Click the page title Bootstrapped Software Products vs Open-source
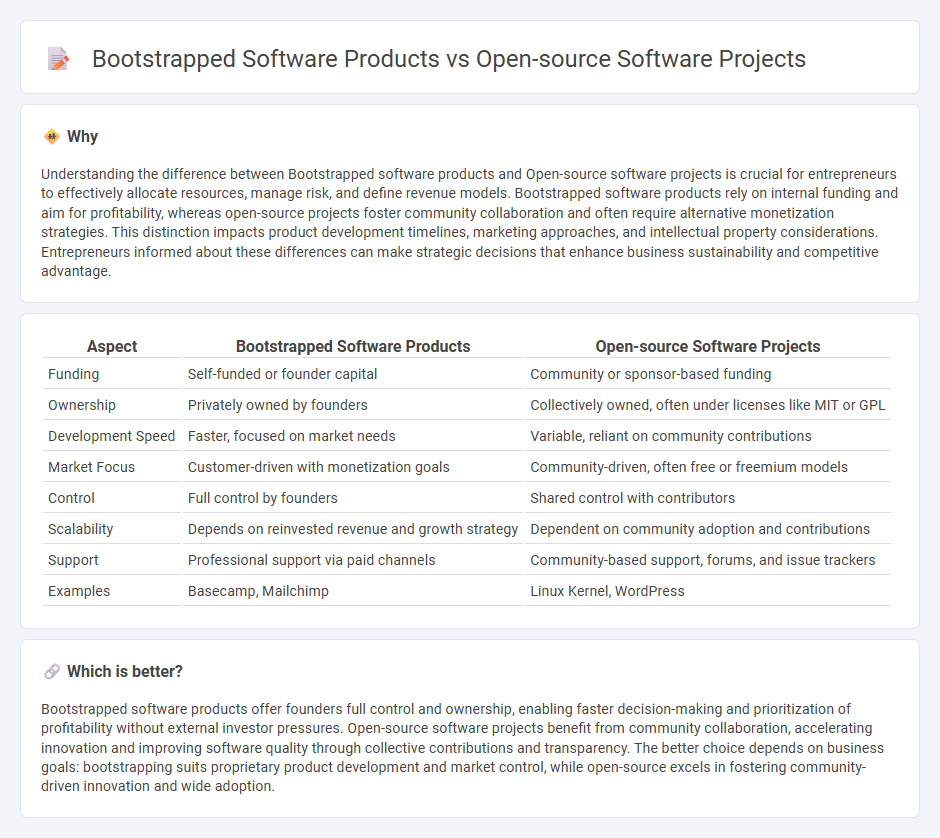The image size is (940, 838). (x=448, y=59)
